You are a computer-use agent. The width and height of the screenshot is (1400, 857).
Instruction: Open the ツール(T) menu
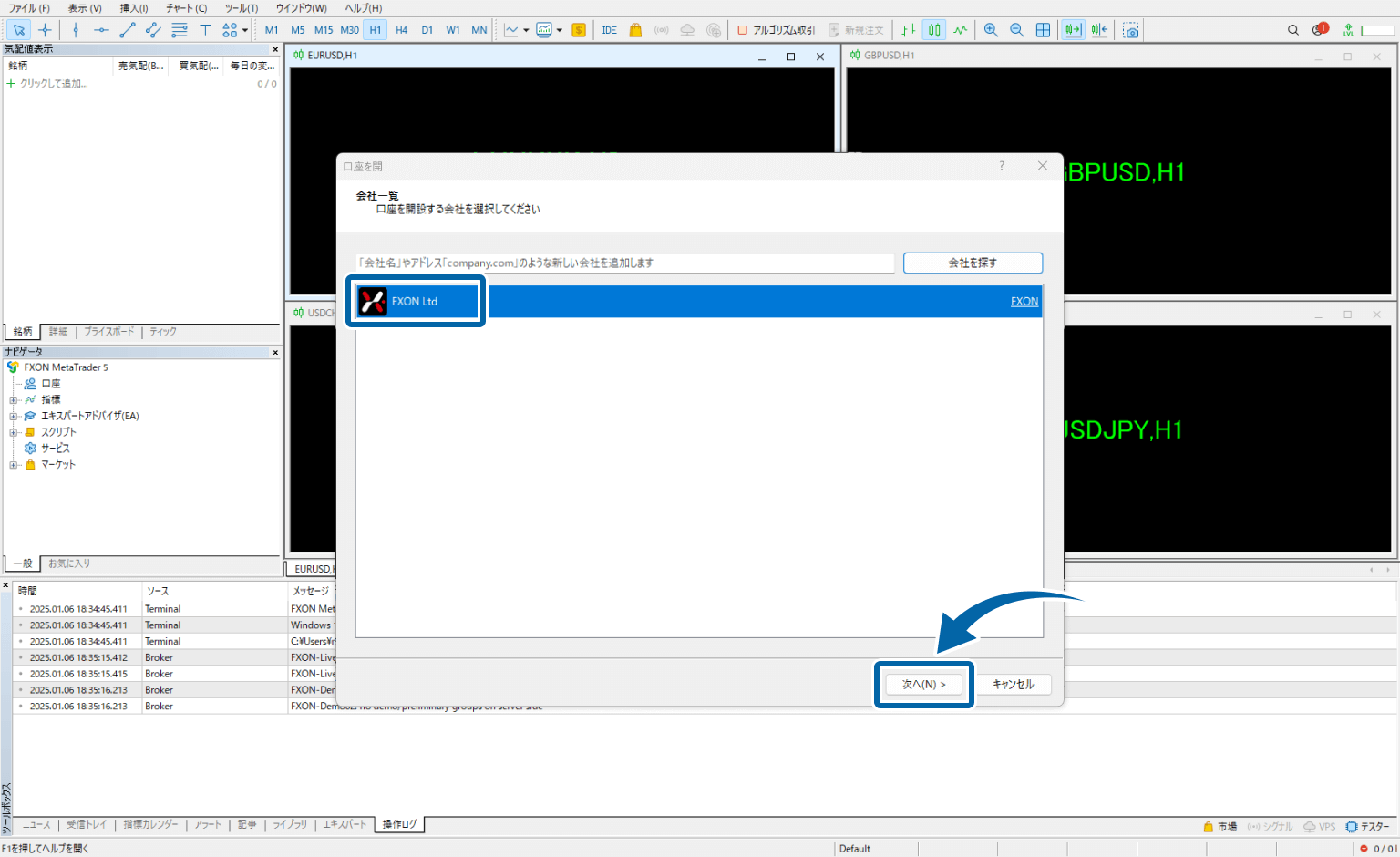(x=242, y=8)
